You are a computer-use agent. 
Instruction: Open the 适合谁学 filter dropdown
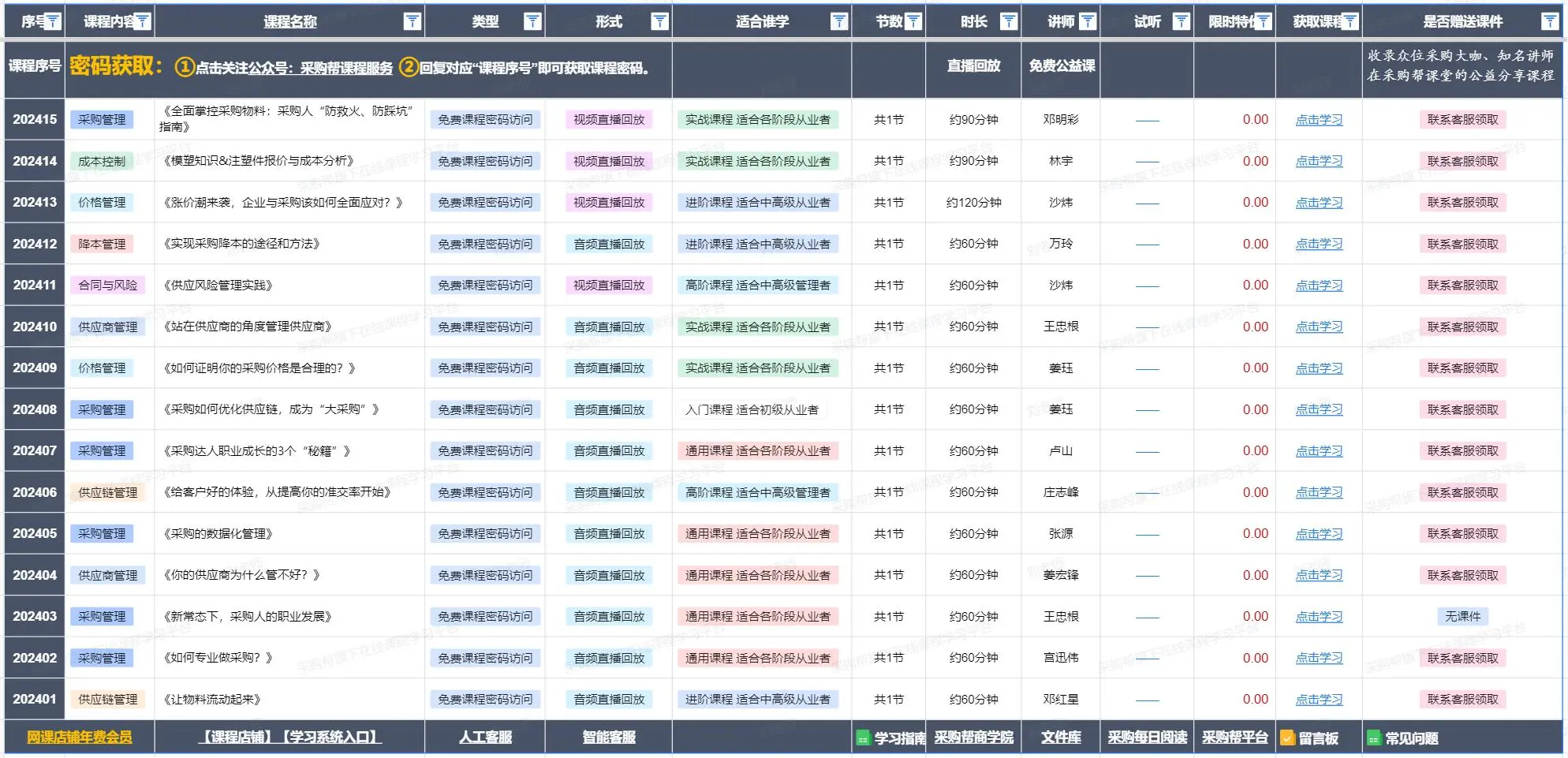pyautogui.click(x=839, y=21)
